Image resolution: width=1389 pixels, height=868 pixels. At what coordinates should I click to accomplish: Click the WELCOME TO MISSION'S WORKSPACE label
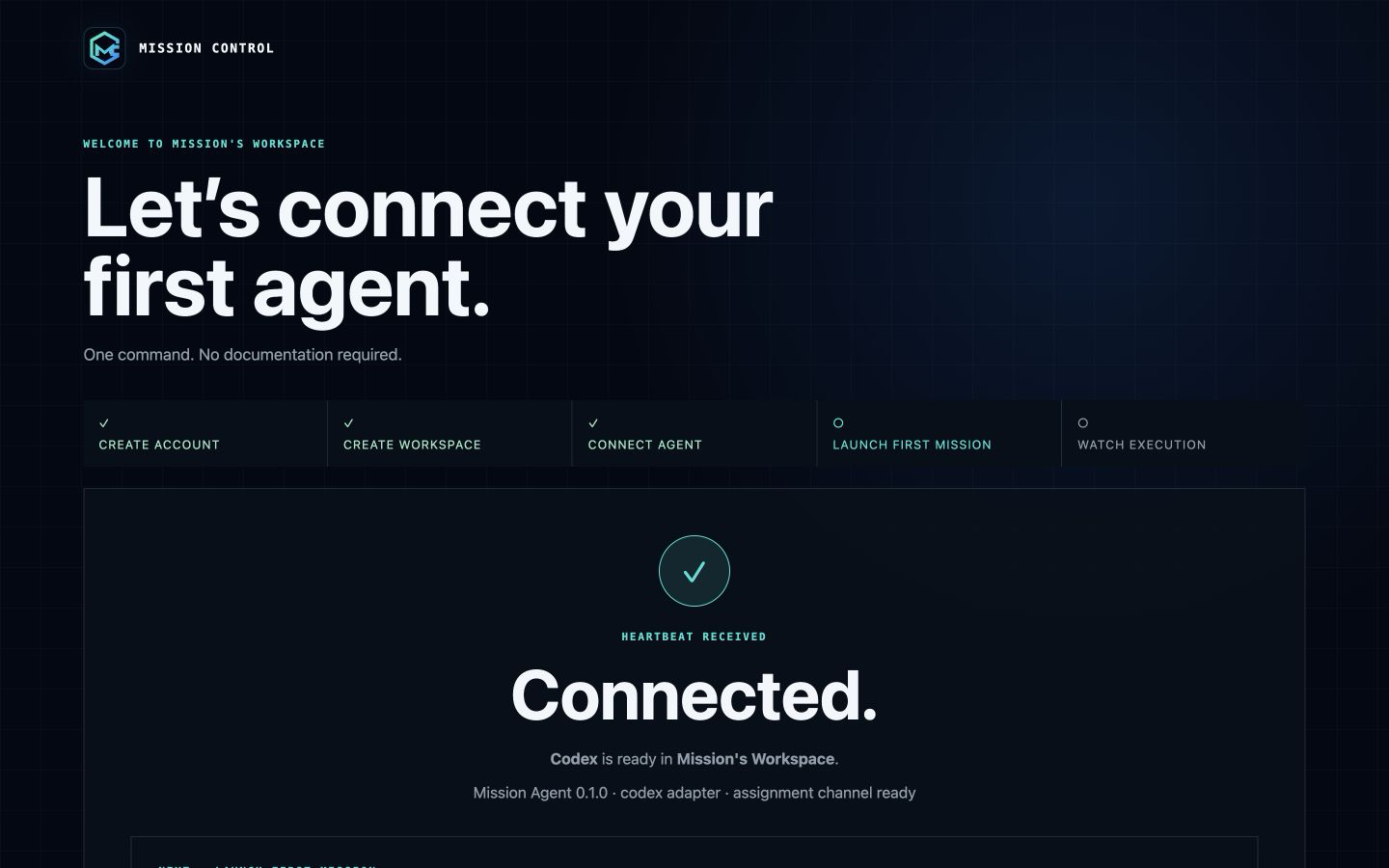click(x=204, y=144)
